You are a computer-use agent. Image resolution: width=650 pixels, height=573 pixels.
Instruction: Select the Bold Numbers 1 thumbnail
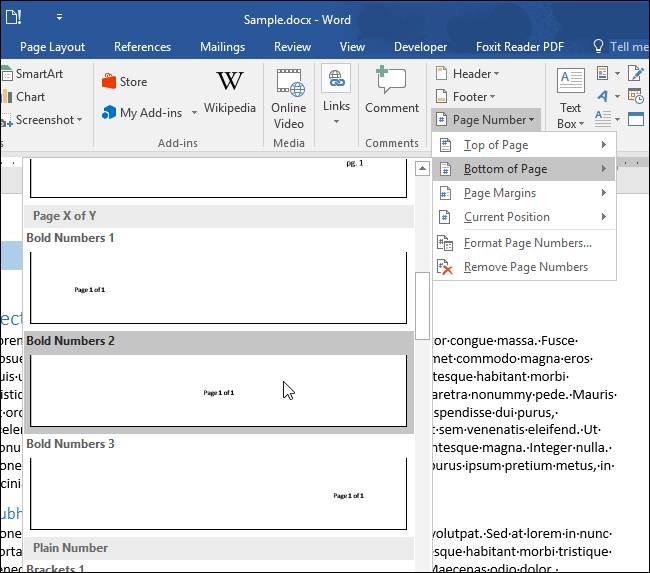218,287
